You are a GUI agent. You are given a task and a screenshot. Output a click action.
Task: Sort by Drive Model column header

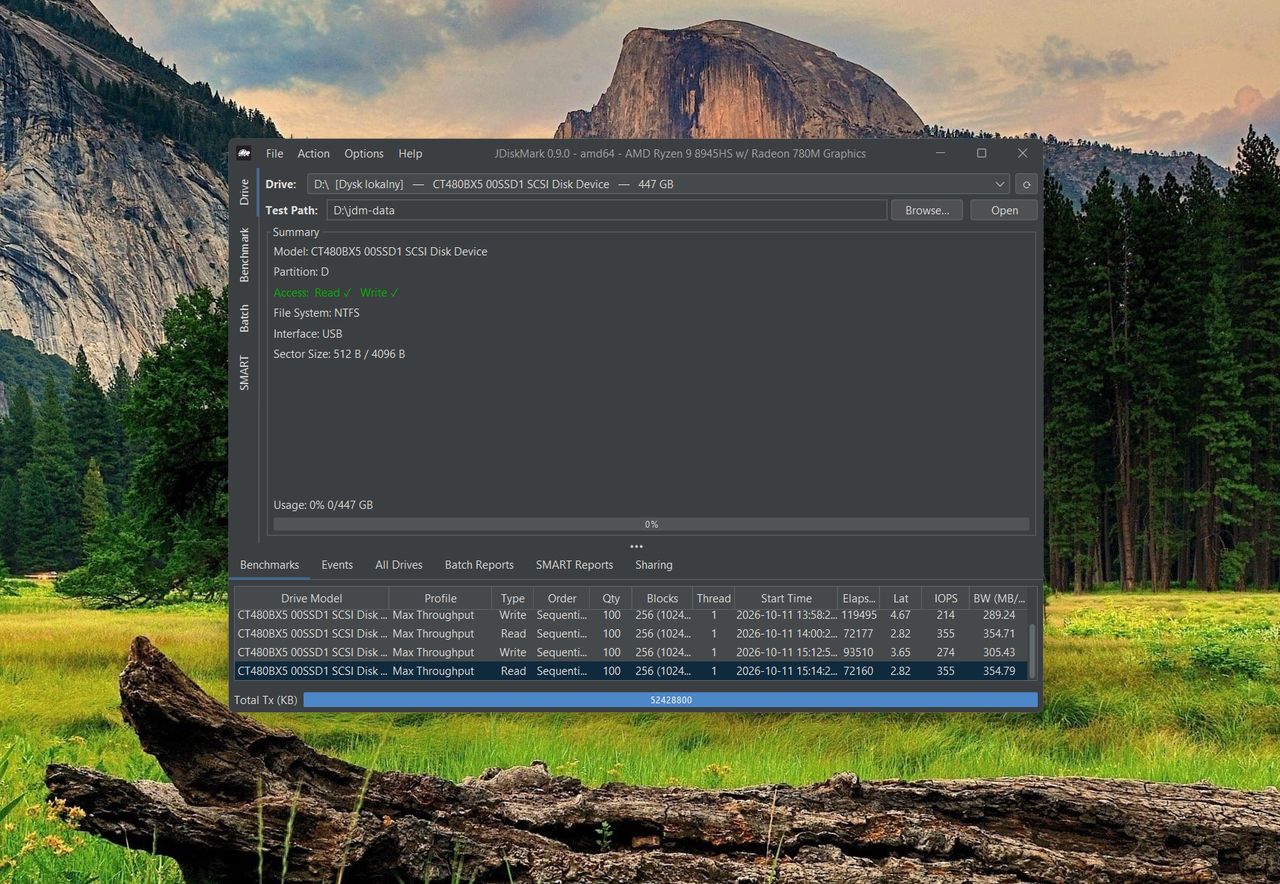[x=312, y=598]
